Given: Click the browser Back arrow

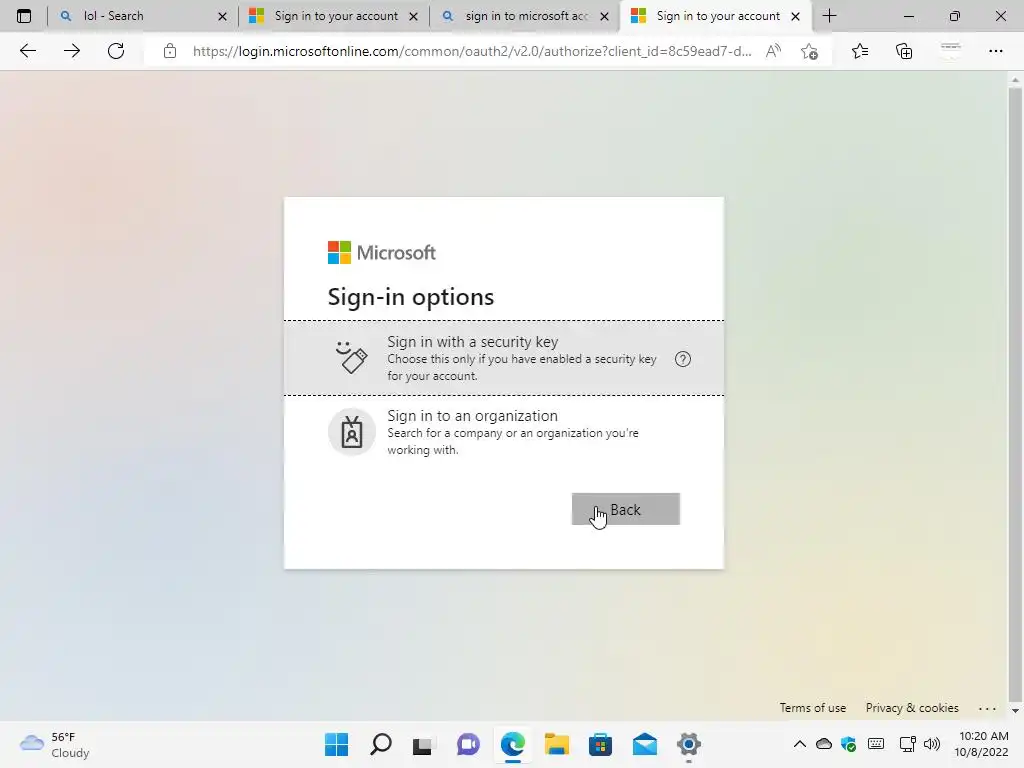Looking at the screenshot, I should 27,51.
